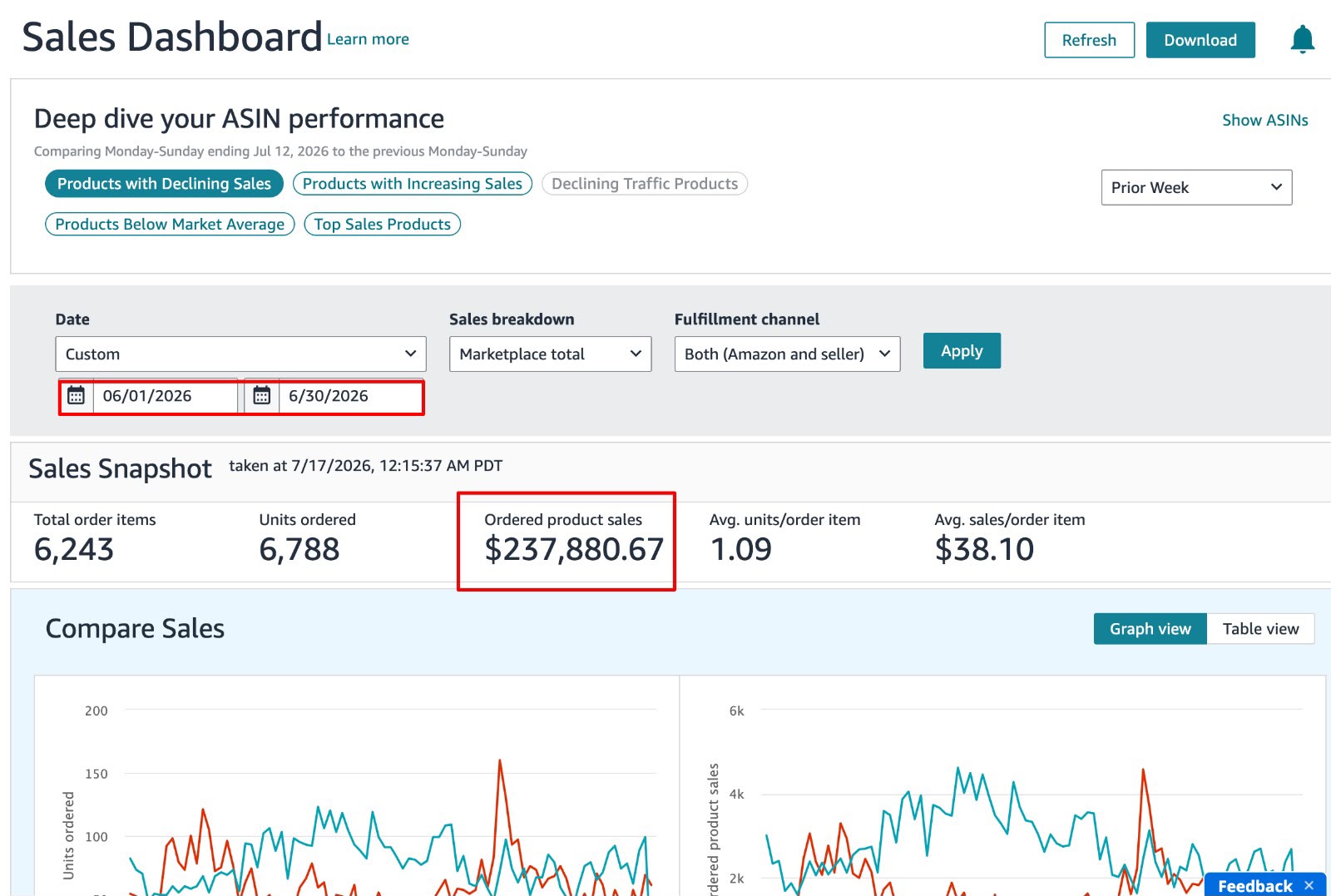The width and height of the screenshot is (1331, 896).
Task: Open start date calendar picker icon
Action: coord(76,395)
